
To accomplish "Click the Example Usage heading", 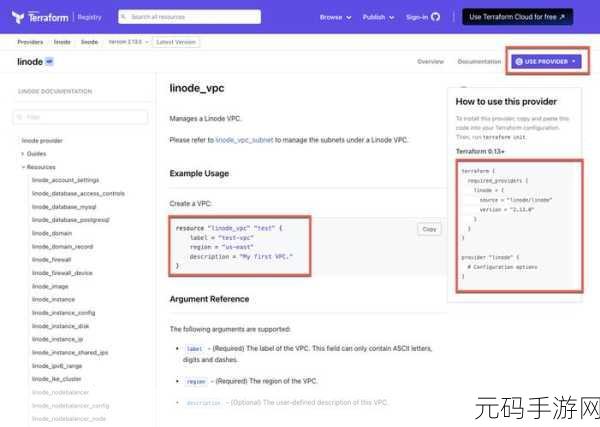I will 199,173.
